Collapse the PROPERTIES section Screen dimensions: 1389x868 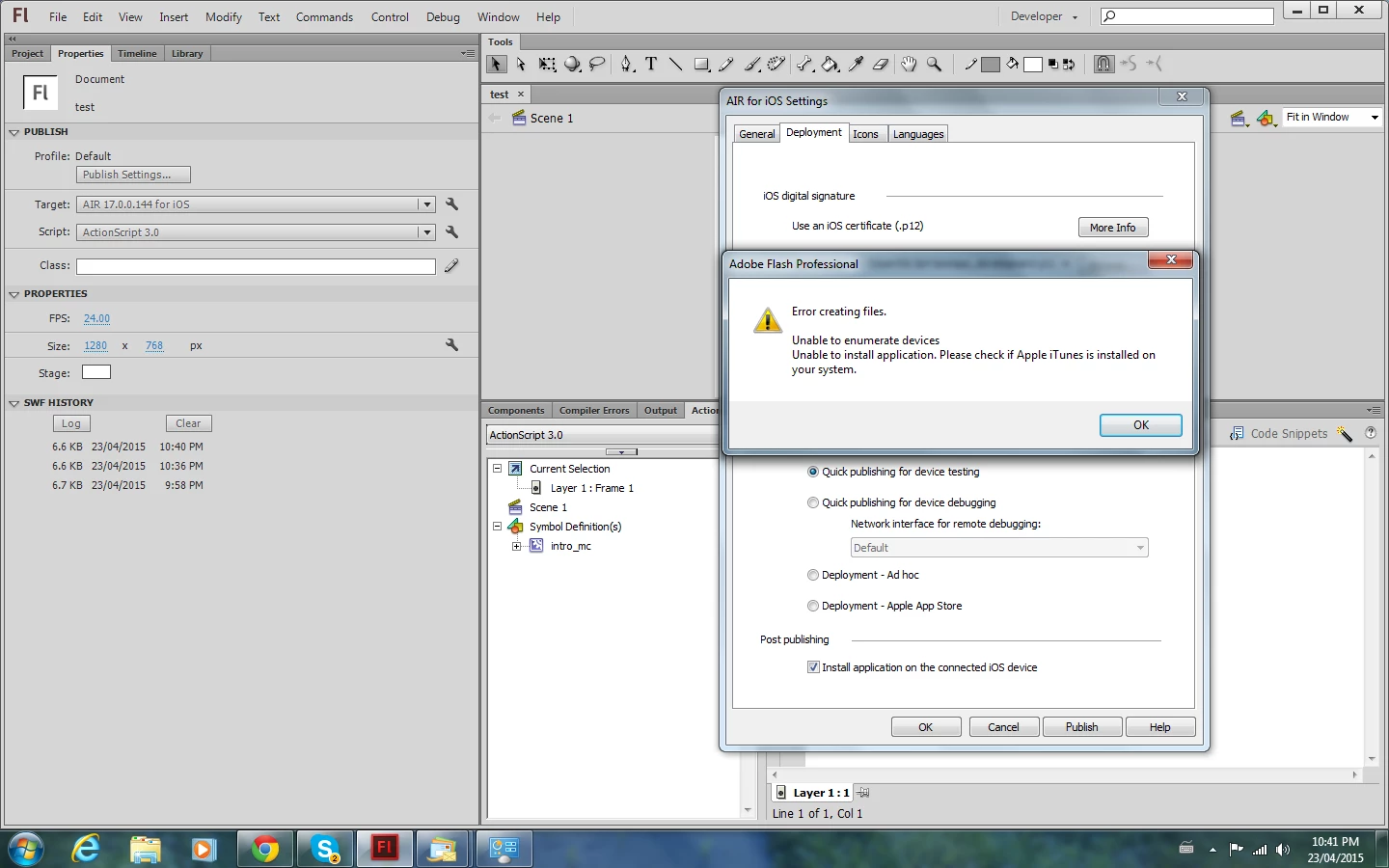tap(14, 294)
